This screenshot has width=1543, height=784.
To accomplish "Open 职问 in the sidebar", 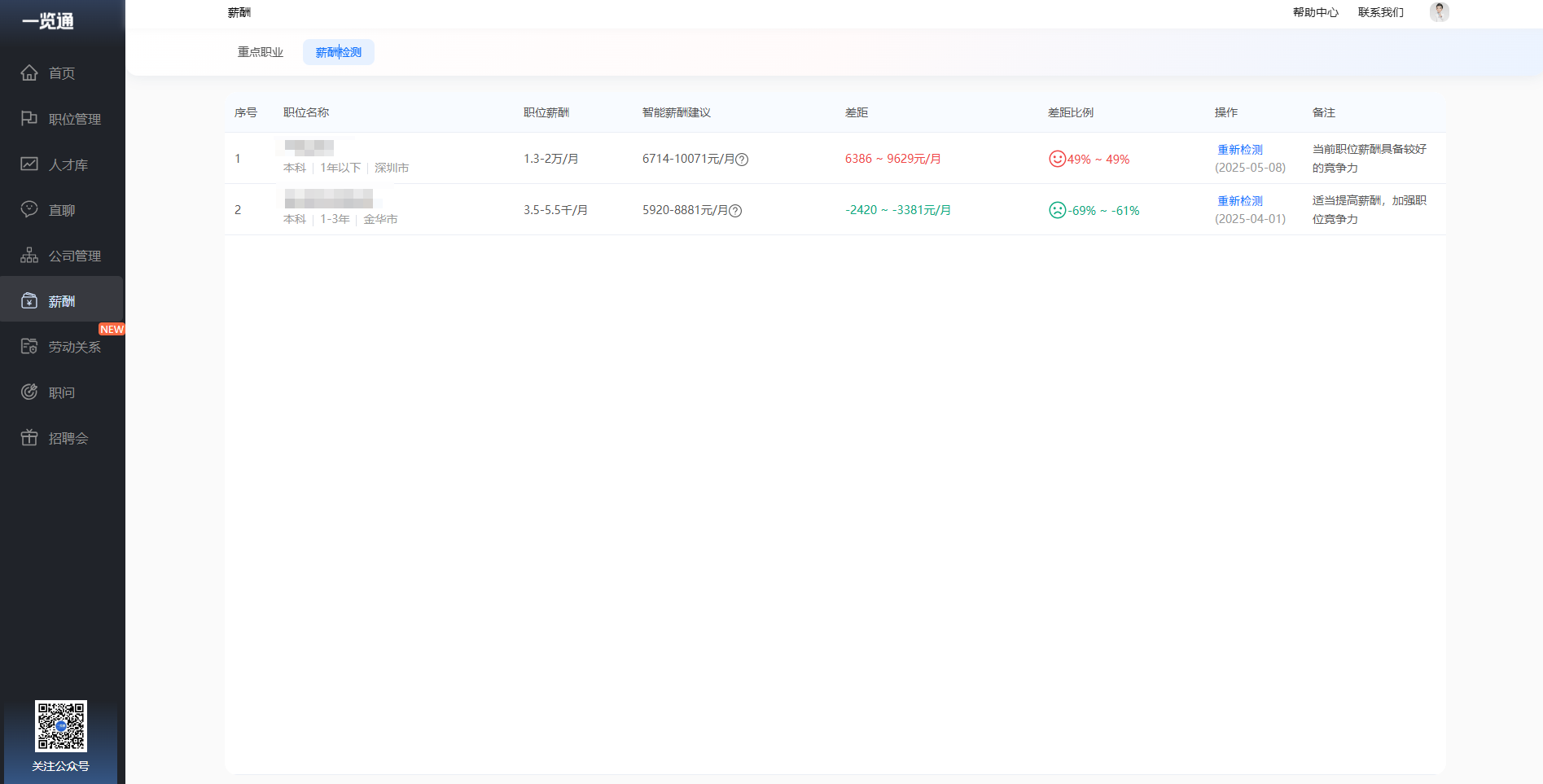I will coord(62,392).
